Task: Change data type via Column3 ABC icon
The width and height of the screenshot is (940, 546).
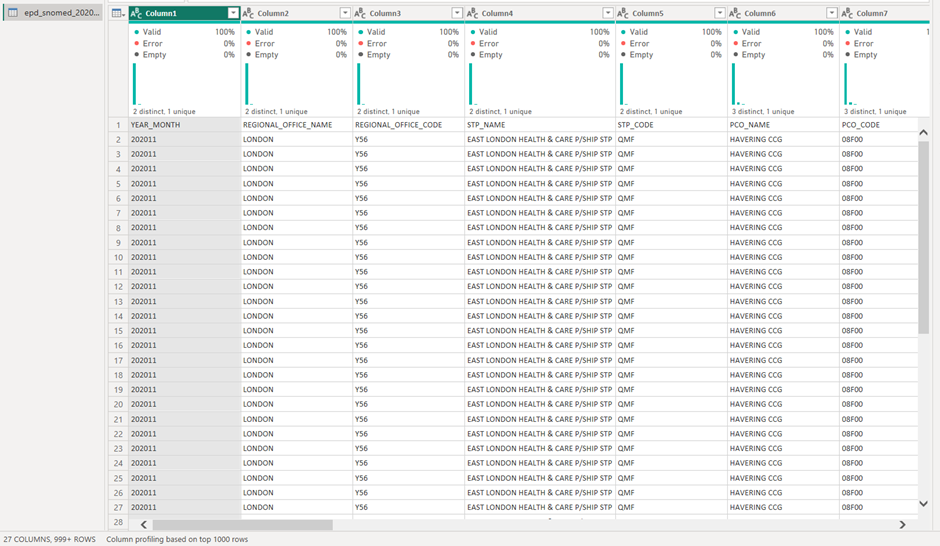Action: click(360, 13)
